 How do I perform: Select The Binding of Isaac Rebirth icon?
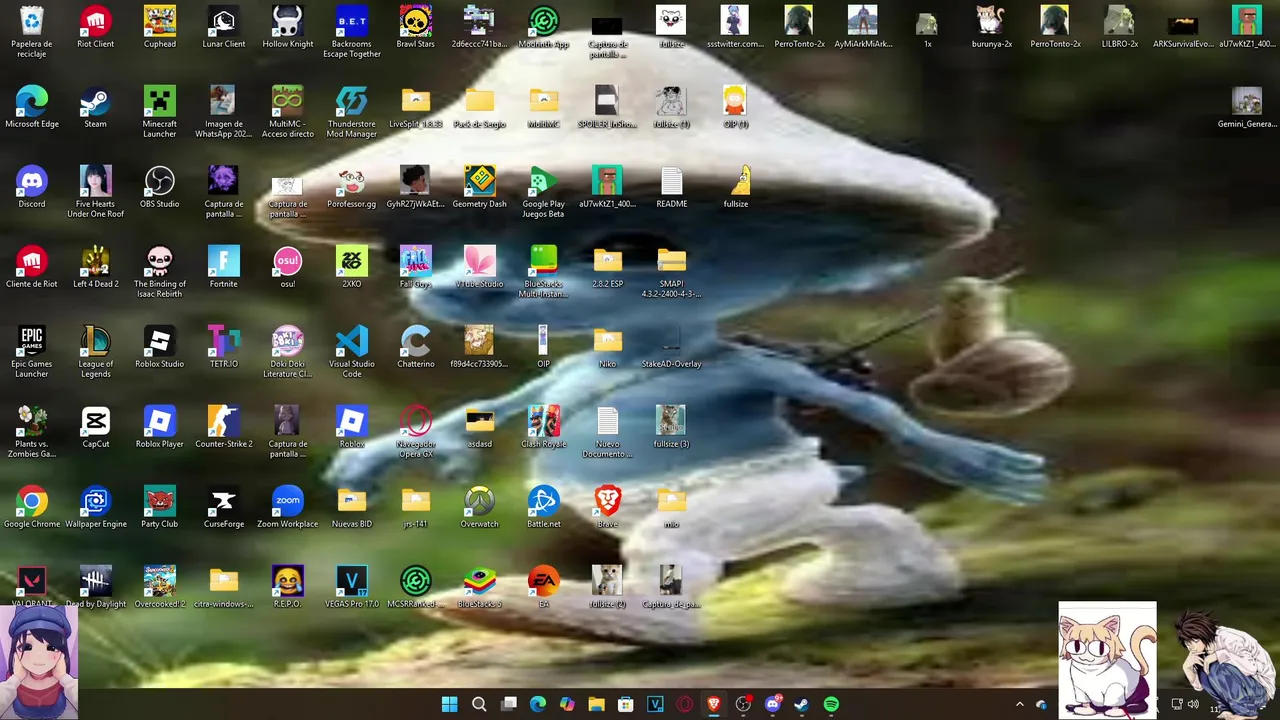pyautogui.click(x=159, y=272)
